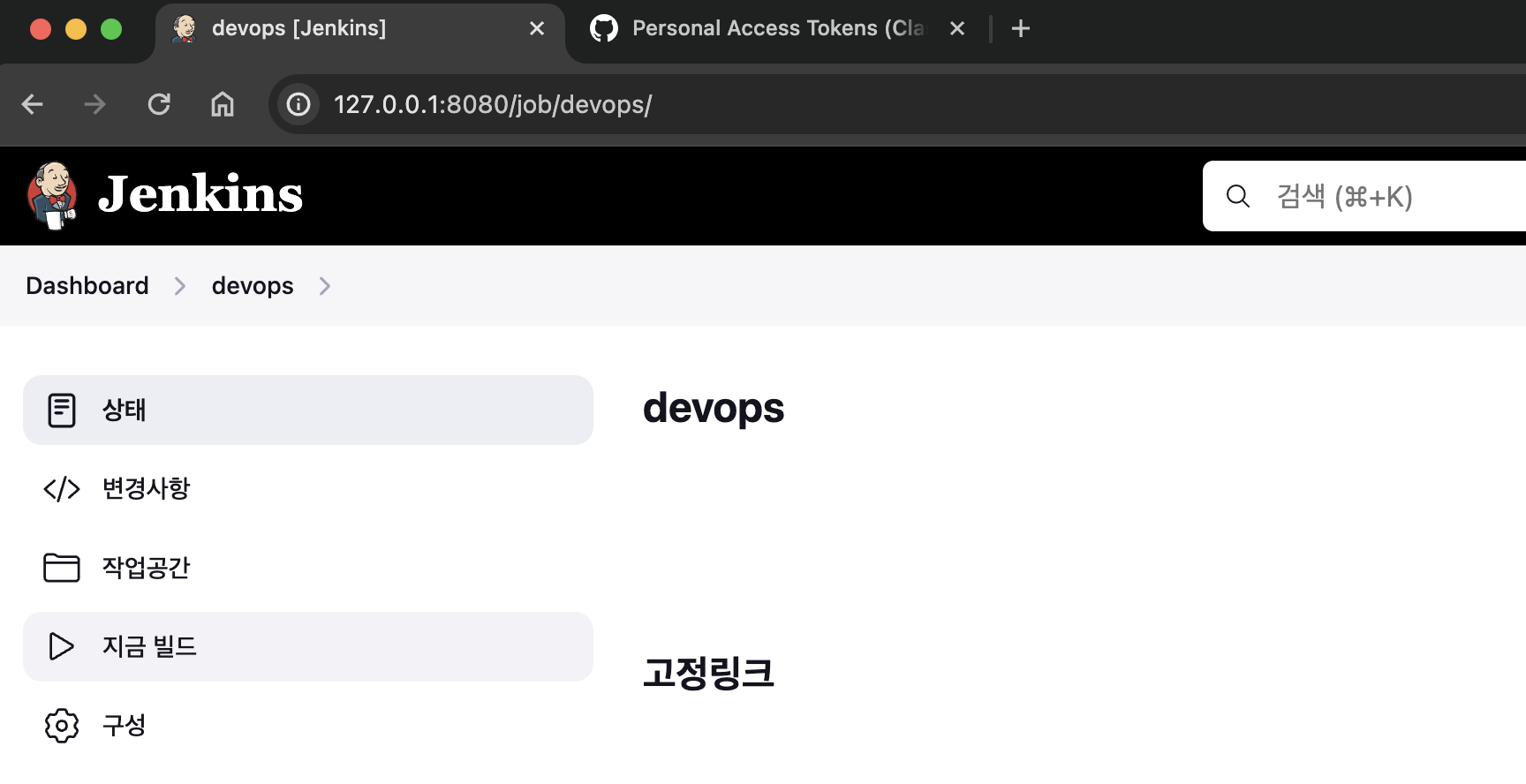Open 구성 configuration sidebar item
1526x784 pixels.
[308, 725]
